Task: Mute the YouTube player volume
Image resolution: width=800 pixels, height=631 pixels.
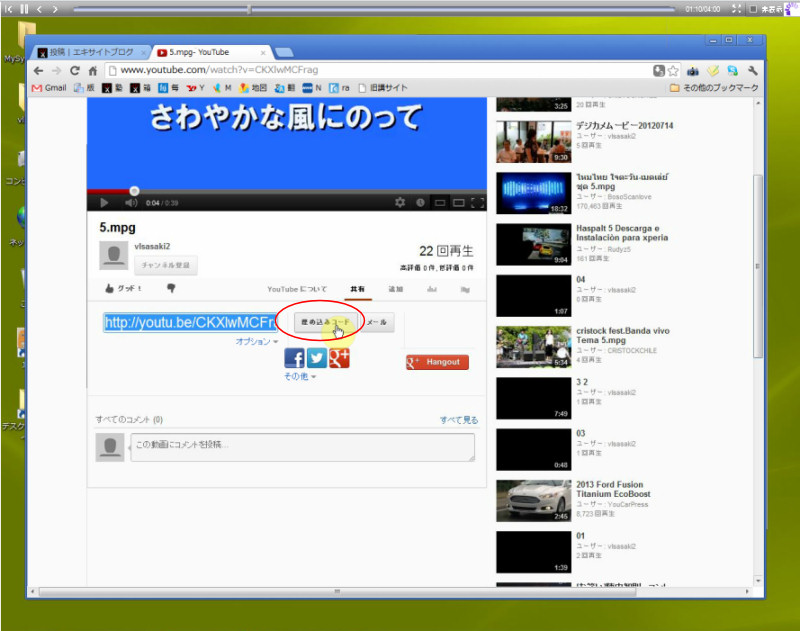Action: point(131,203)
